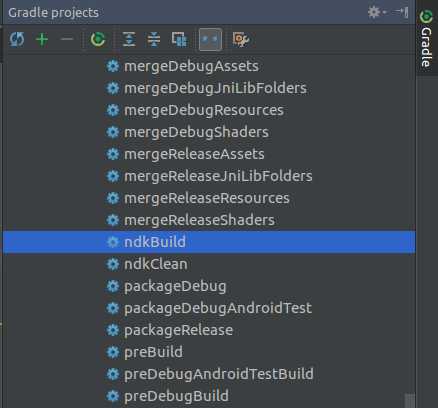Image resolution: width=438 pixels, height=408 pixels.
Task: Collapse all tree nodes
Action: pos(154,39)
